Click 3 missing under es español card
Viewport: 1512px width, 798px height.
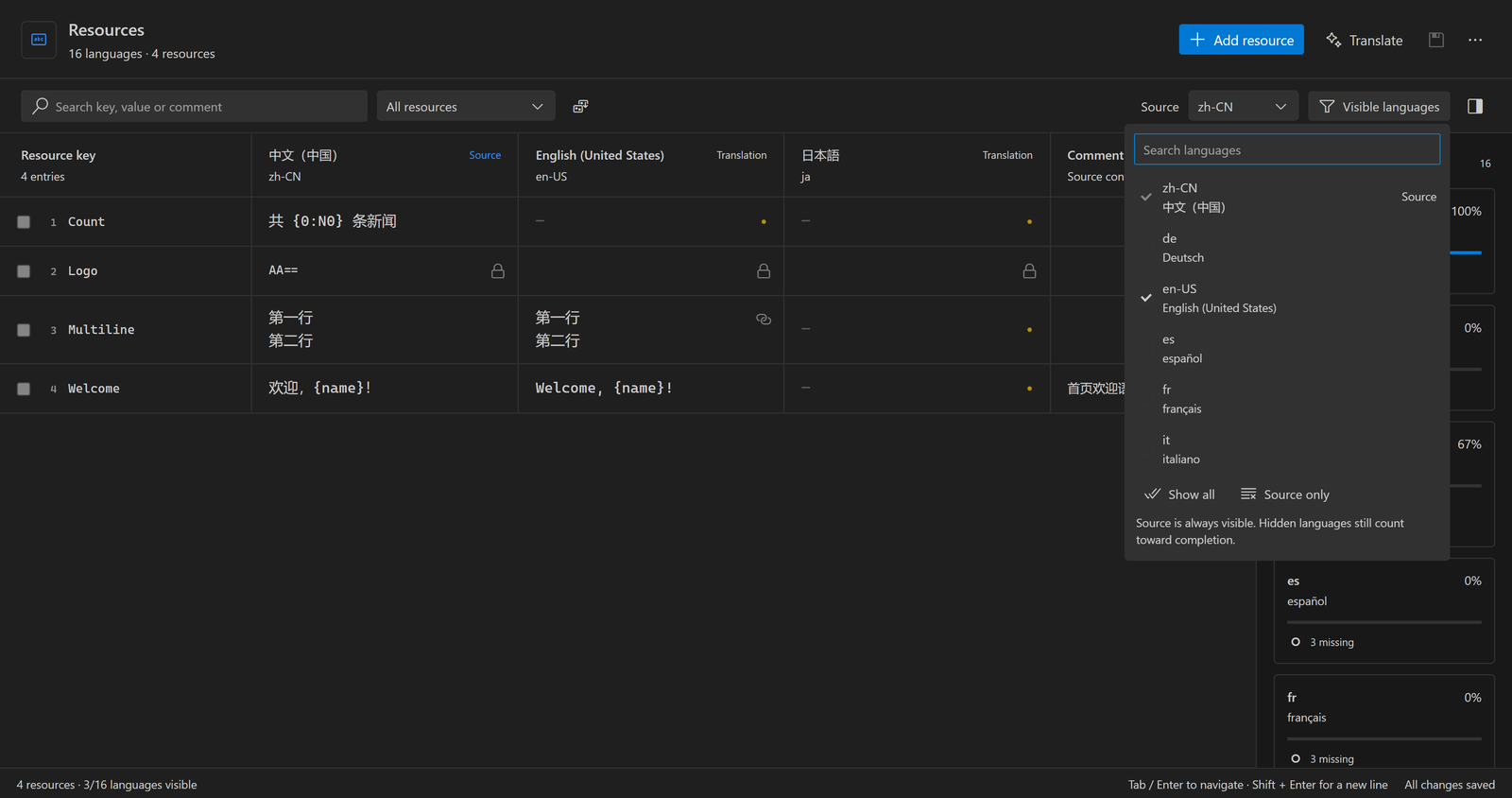tap(1332, 642)
